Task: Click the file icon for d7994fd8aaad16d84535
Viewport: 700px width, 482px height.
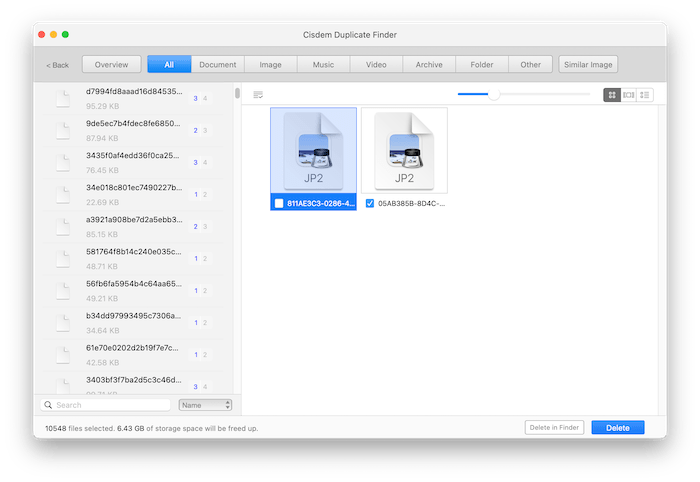Action: tap(64, 98)
